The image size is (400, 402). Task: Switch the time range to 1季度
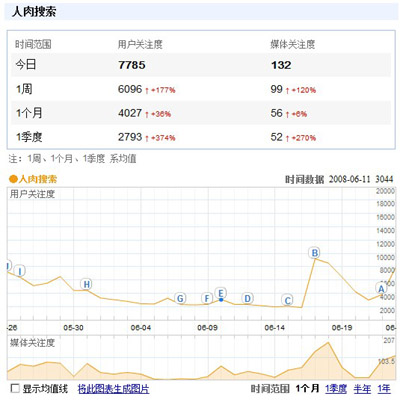[x=336, y=389]
